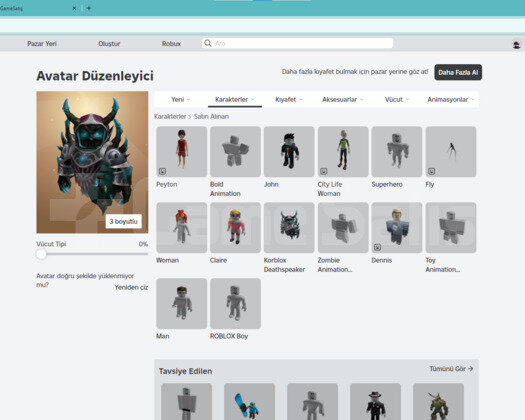Choose the Peyton character thumbnail
Viewport: 525px width, 420px height.
point(181,151)
